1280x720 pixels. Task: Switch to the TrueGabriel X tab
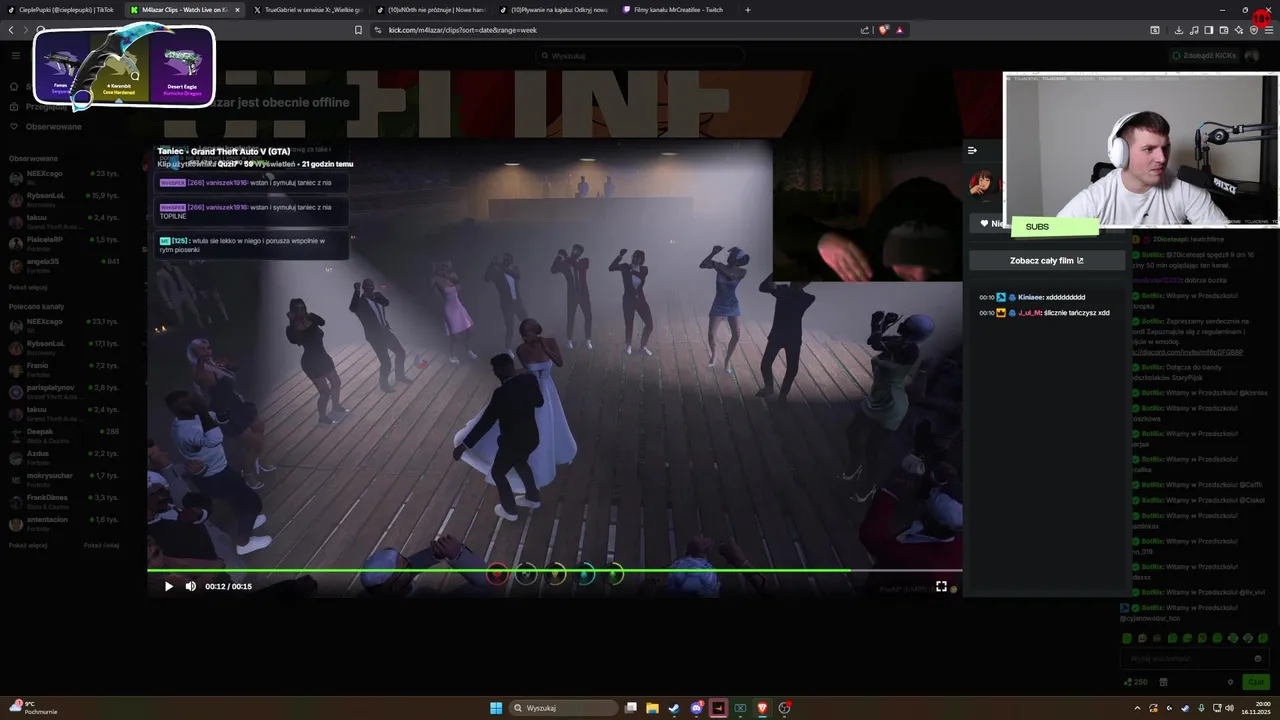307,10
